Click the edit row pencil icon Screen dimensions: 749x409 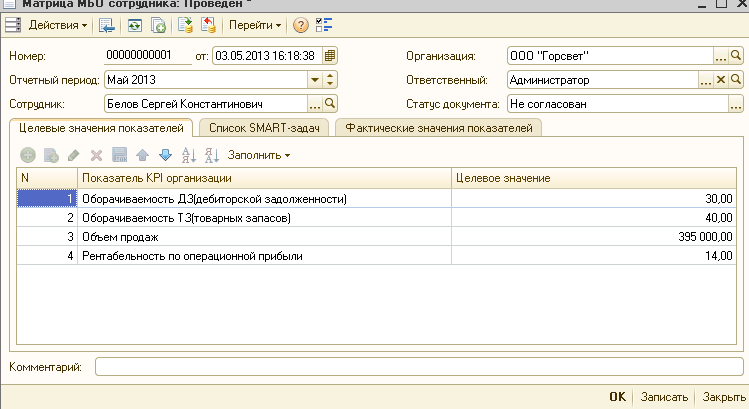pyautogui.click(x=73, y=155)
